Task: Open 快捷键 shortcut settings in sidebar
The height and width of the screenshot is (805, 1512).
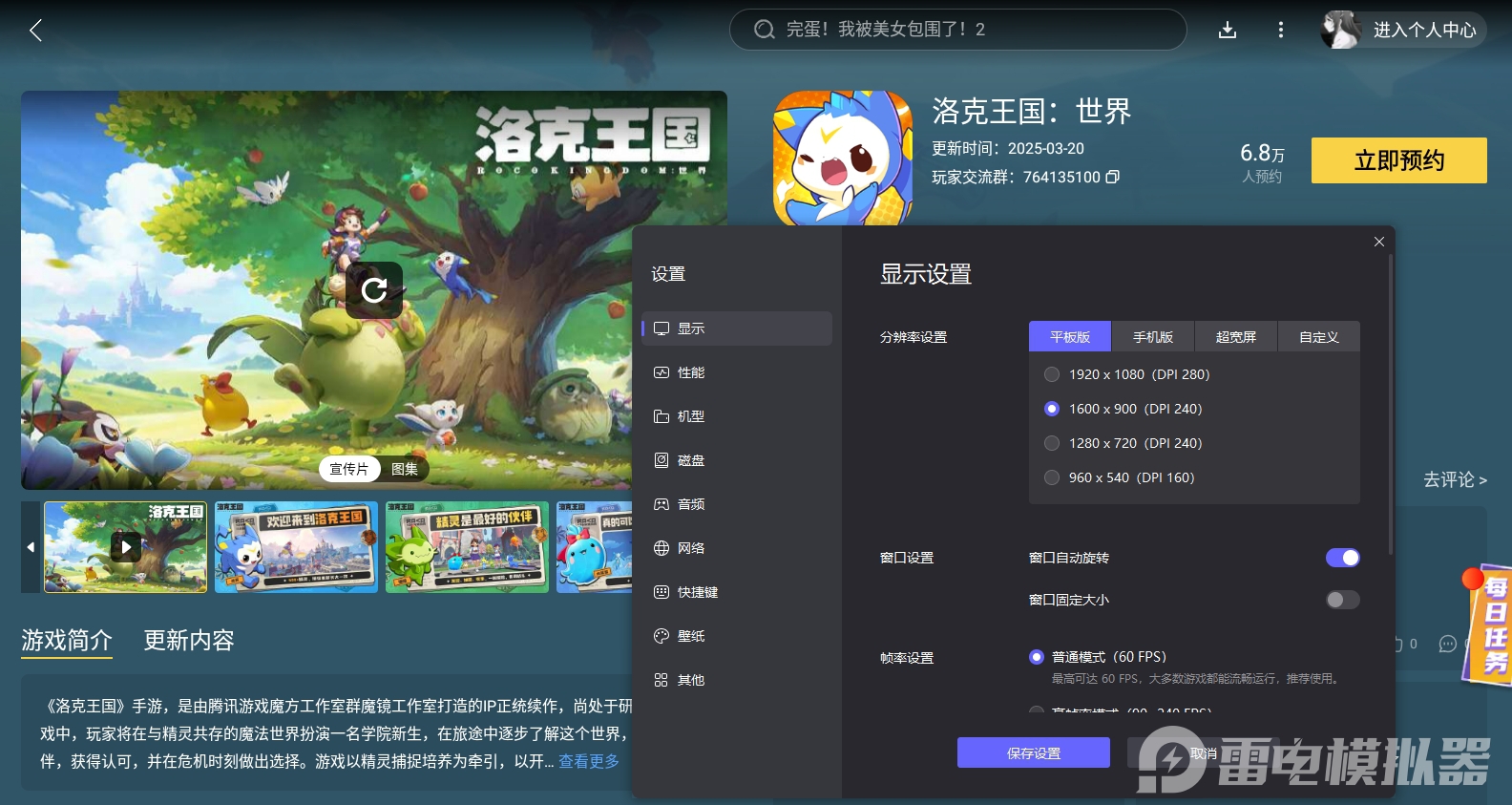Action: (x=737, y=592)
